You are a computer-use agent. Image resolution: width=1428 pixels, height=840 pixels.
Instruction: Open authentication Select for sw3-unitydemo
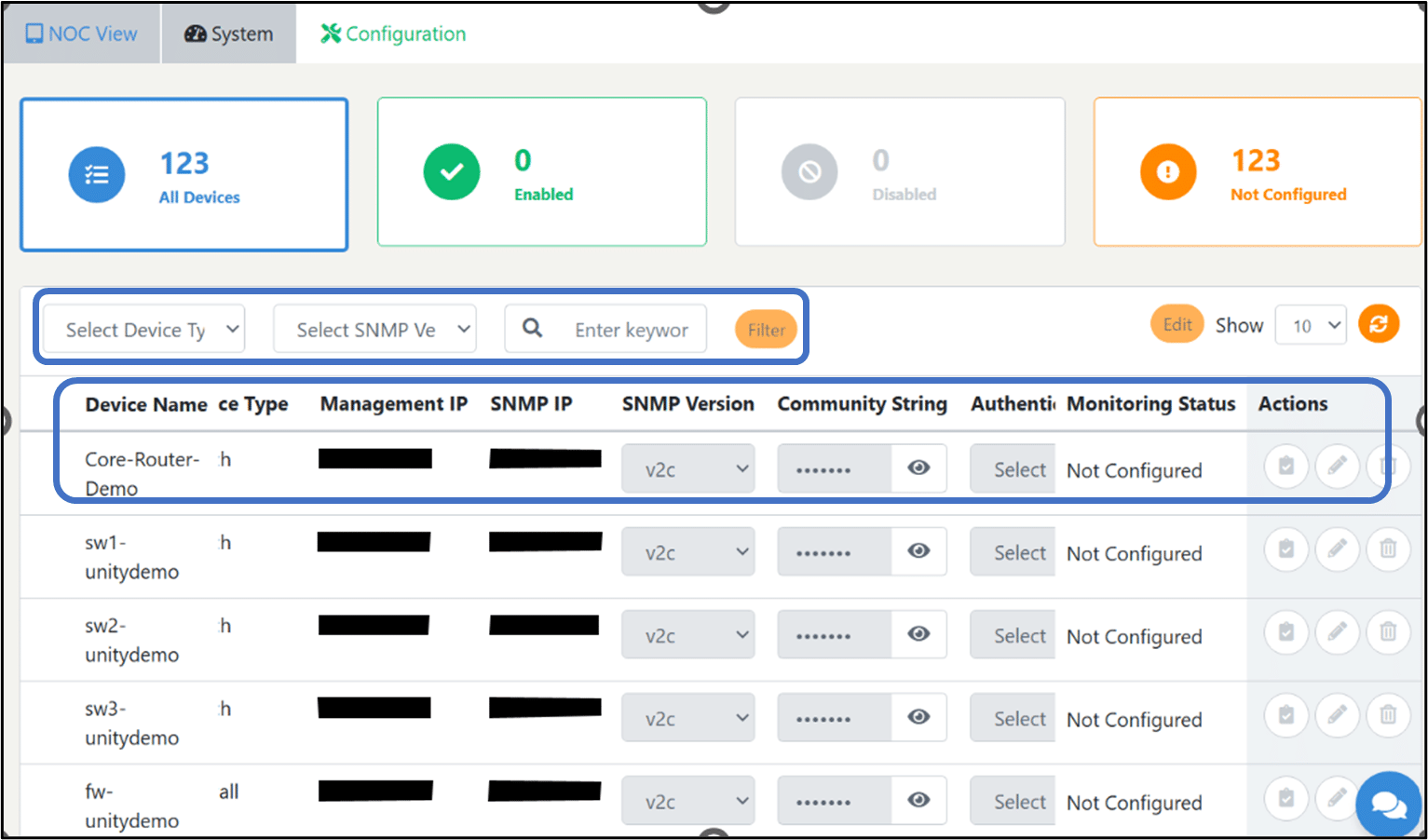click(x=1013, y=718)
